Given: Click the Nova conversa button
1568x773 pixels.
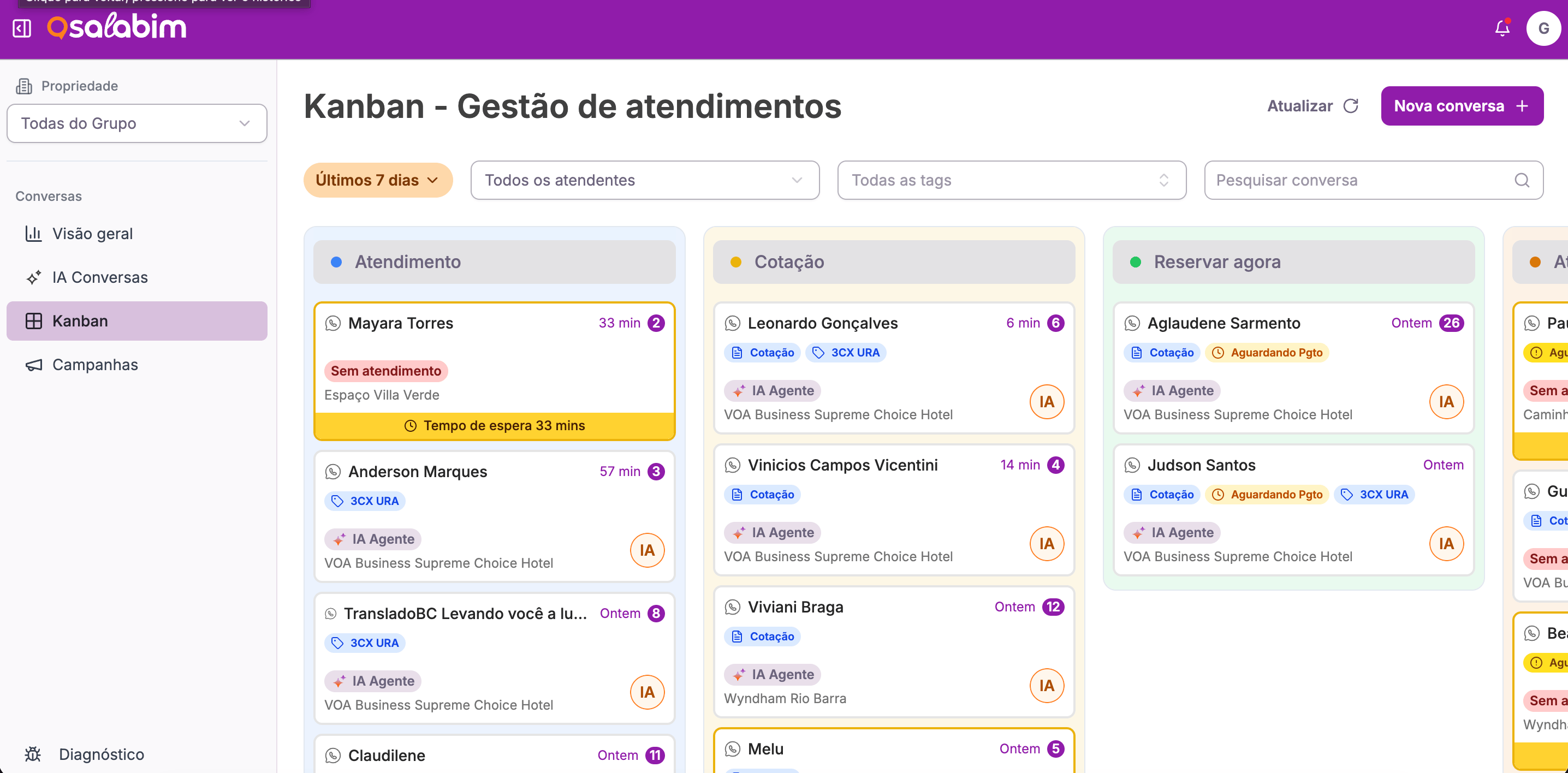Looking at the screenshot, I should tap(1462, 106).
